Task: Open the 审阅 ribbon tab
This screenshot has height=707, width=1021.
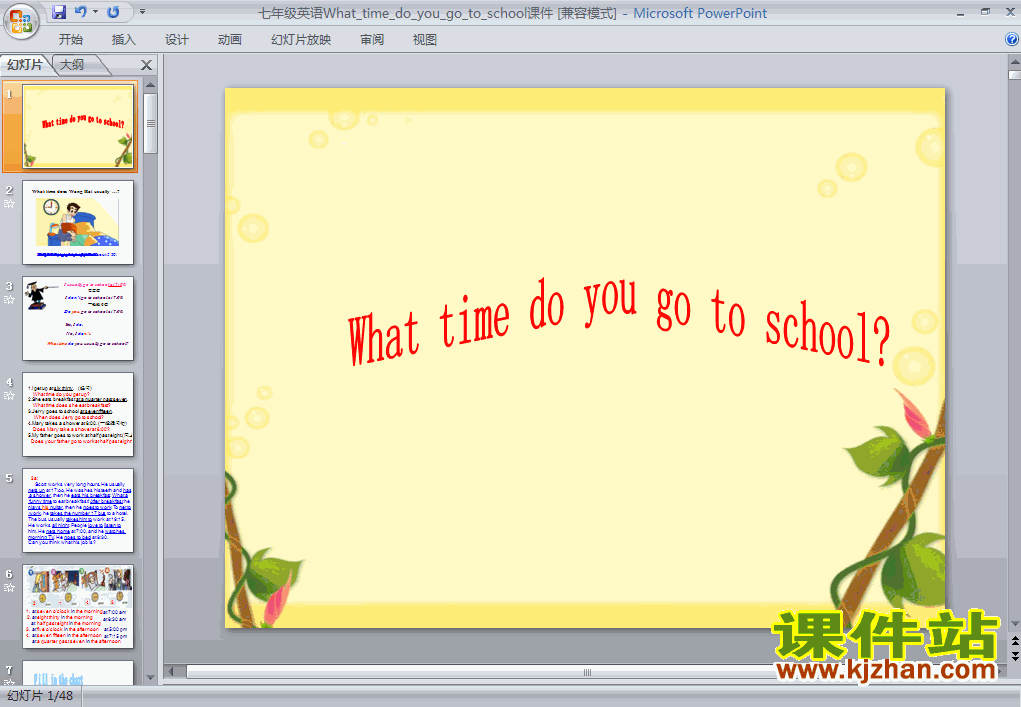Action: [x=372, y=40]
